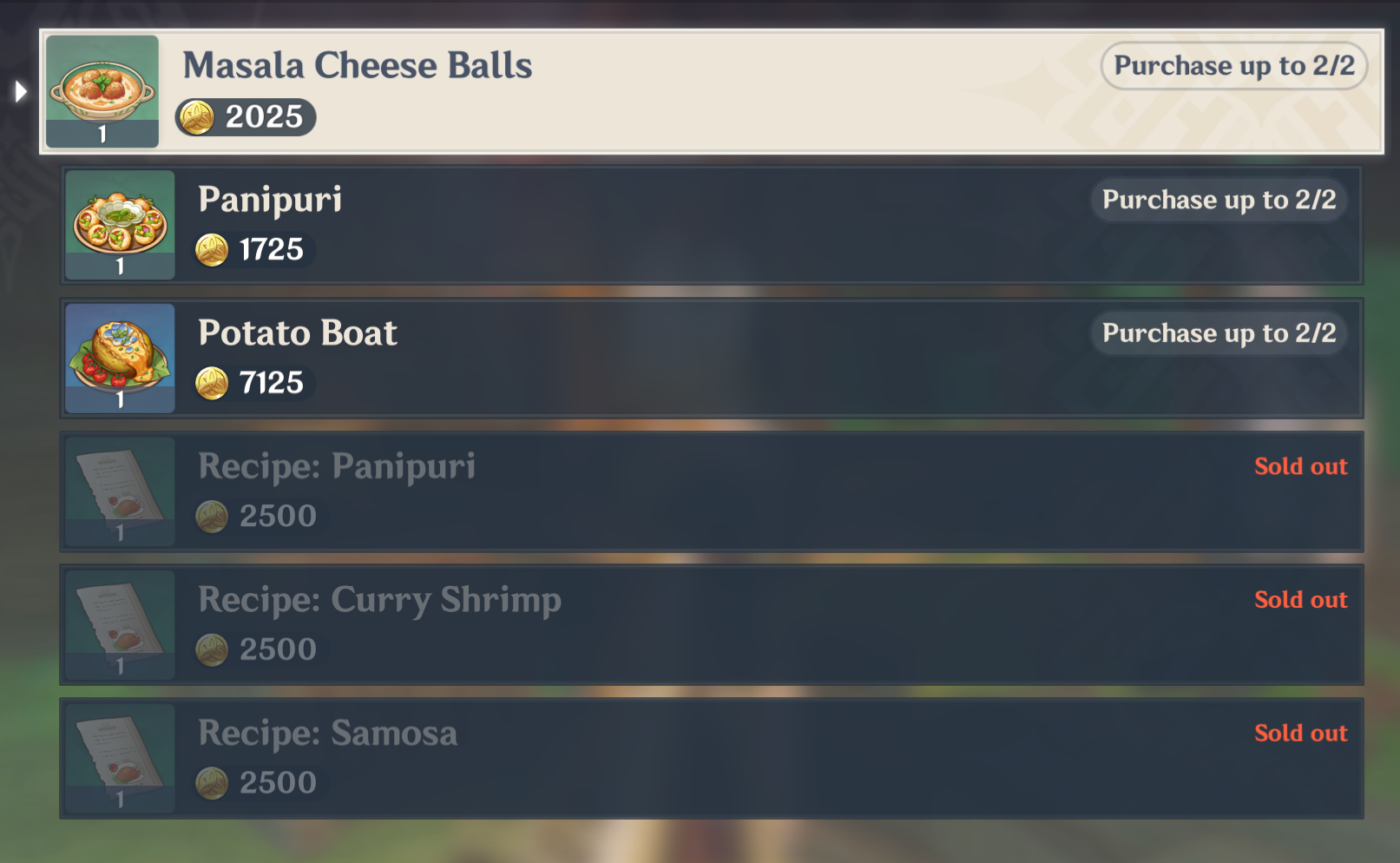Click the white selection arrow beside Masala Cheese Balls

tap(21, 91)
